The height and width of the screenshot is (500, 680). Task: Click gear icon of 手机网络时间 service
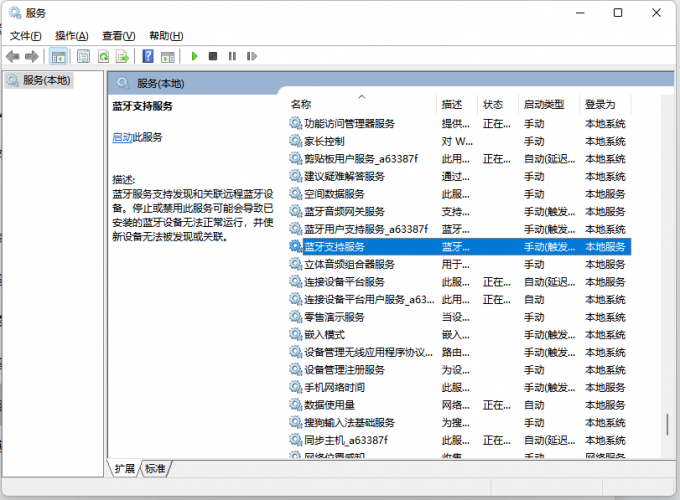pyautogui.click(x=295, y=387)
